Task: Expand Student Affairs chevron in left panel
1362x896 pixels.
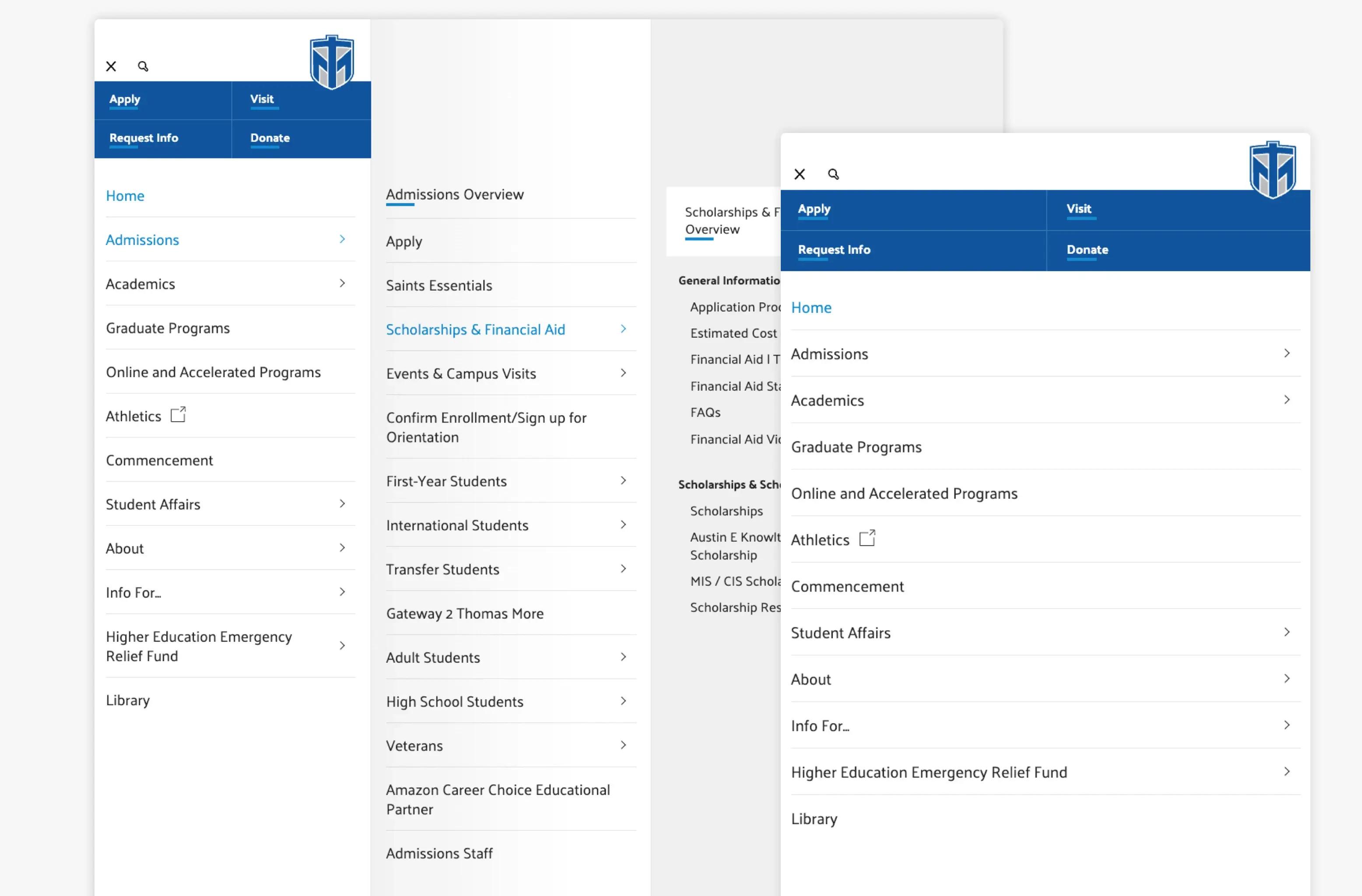Action: (x=342, y=504)
